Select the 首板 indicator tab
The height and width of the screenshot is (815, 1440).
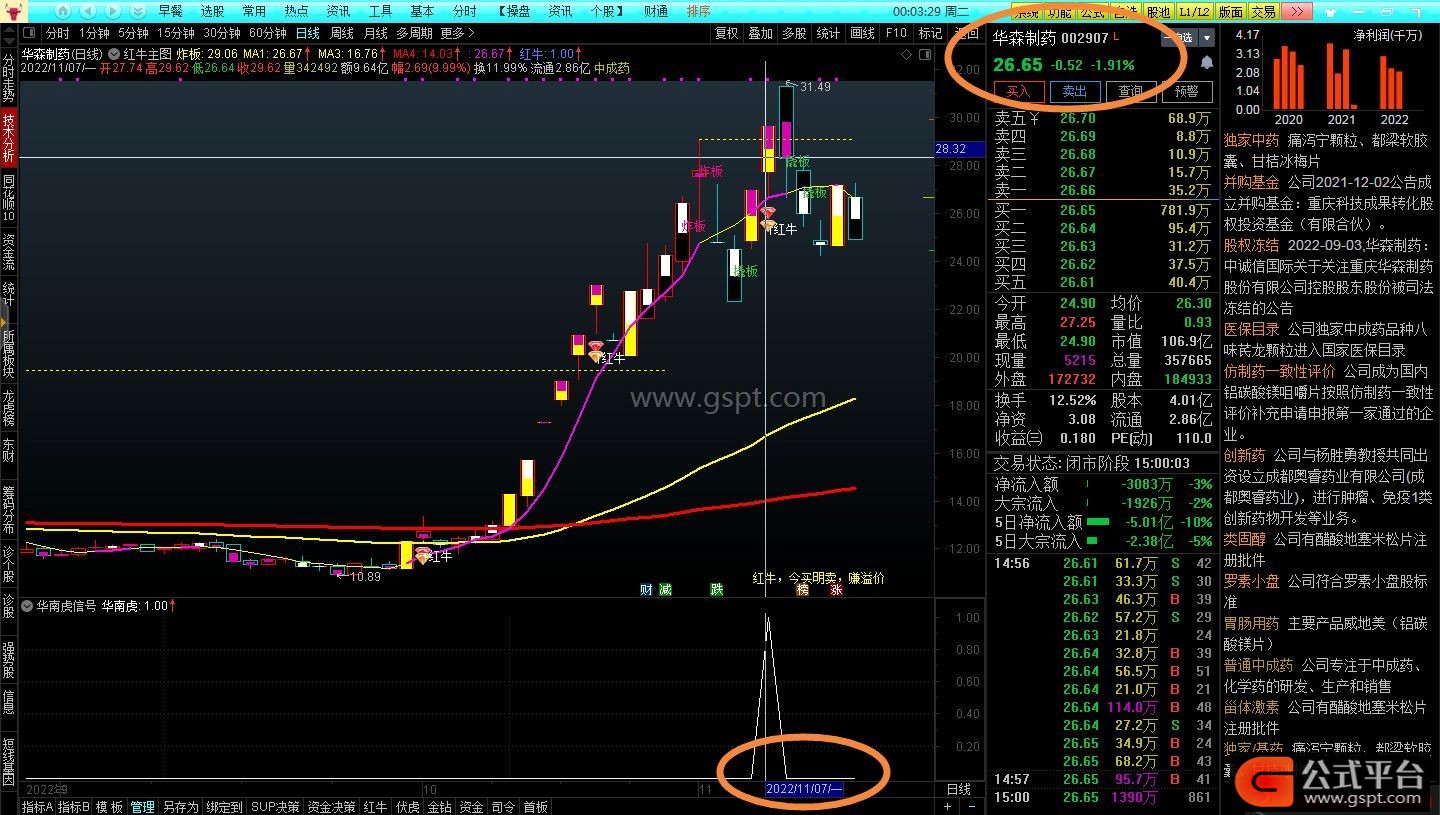(535, 807)
